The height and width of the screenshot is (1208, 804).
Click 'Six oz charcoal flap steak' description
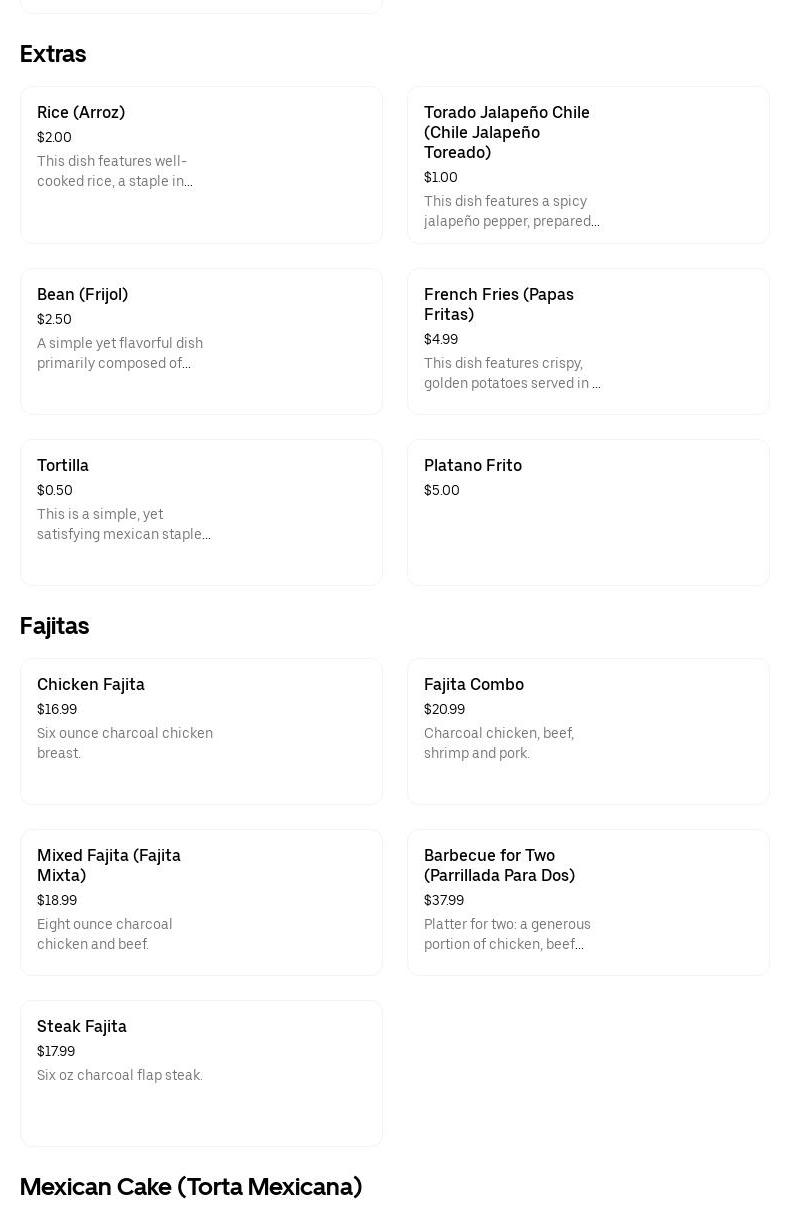click(120, 1075)
